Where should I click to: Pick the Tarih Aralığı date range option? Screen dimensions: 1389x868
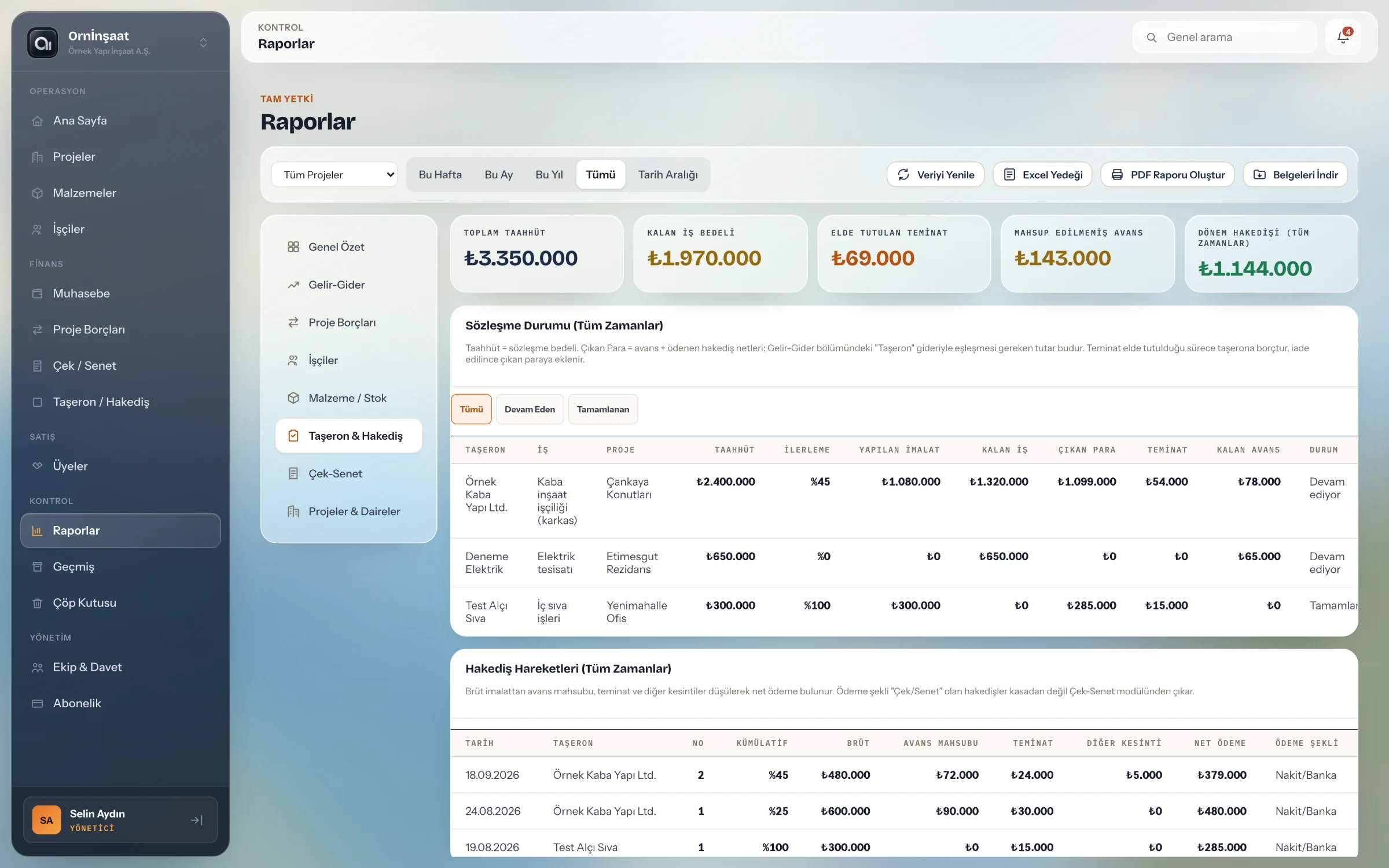pos(668,175)
